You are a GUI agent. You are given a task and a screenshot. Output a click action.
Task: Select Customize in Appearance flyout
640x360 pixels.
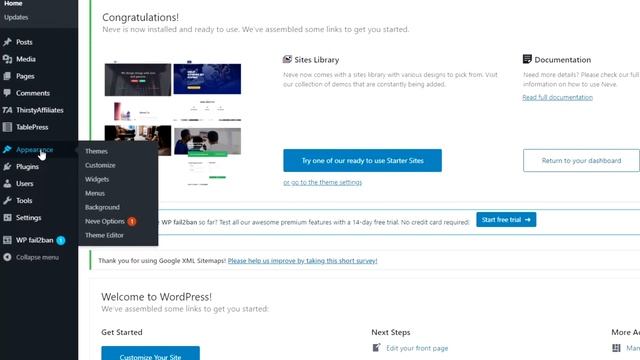pyautogui.click(x=100, y=165)
